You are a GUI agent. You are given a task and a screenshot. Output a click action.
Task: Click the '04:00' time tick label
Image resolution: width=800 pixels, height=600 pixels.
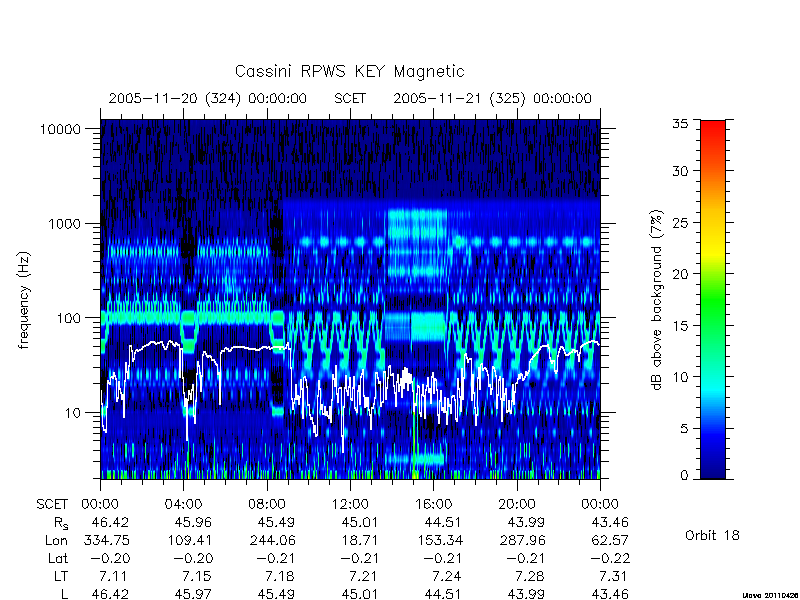click(183, 505)
